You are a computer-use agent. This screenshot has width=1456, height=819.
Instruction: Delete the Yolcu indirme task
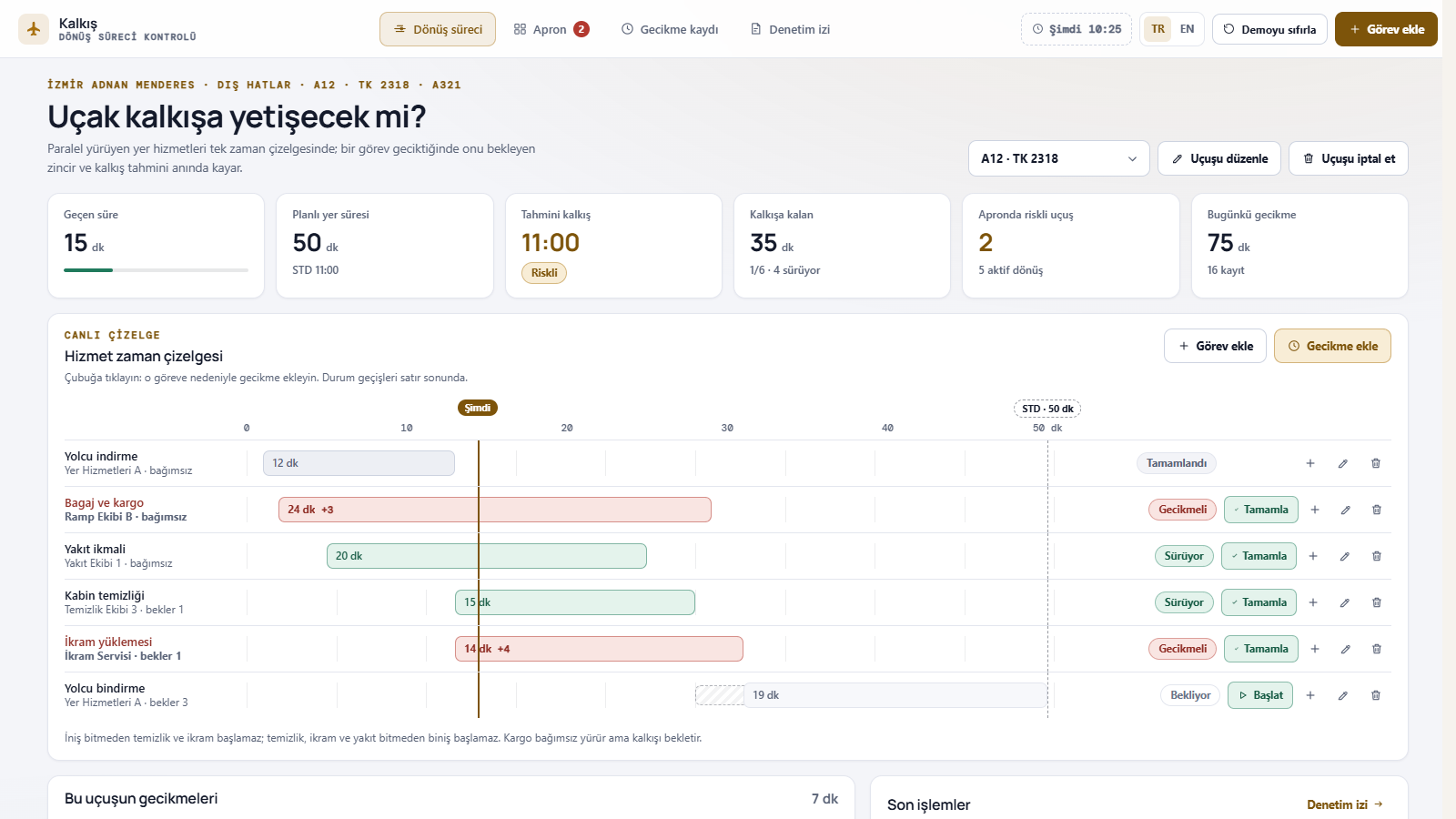click(1376, 463)
